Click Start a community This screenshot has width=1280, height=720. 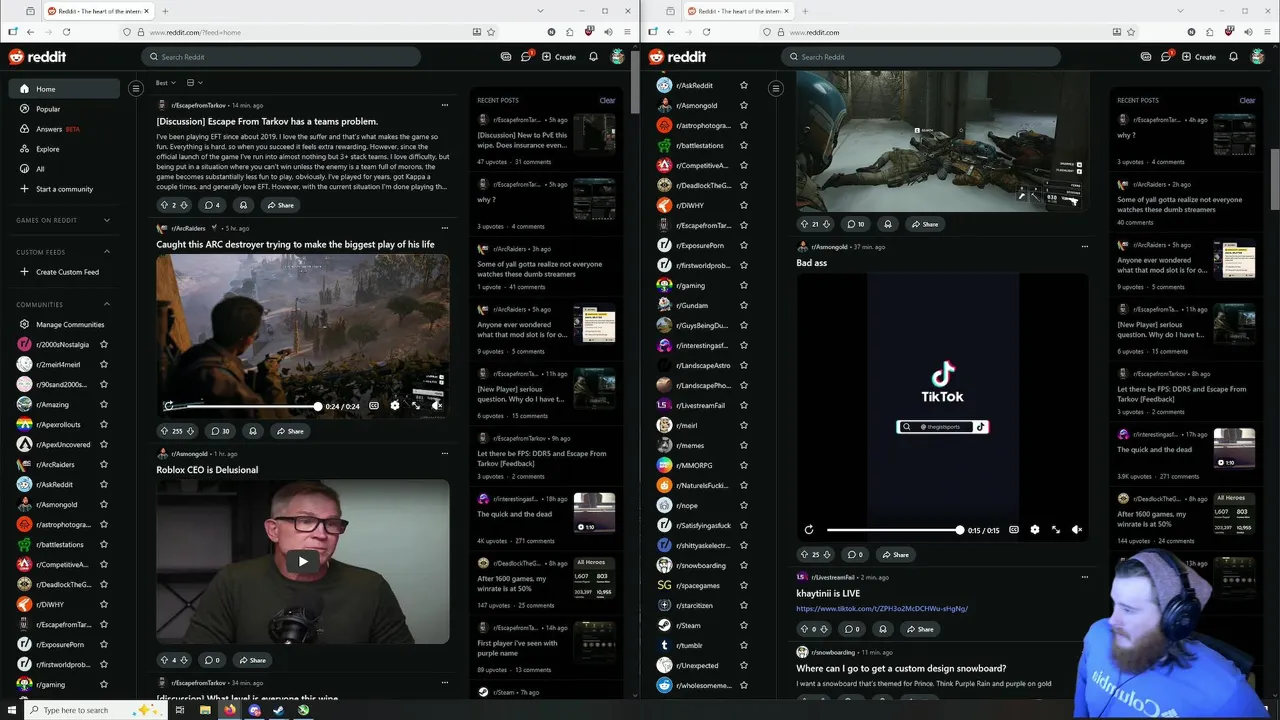(64, 189)
